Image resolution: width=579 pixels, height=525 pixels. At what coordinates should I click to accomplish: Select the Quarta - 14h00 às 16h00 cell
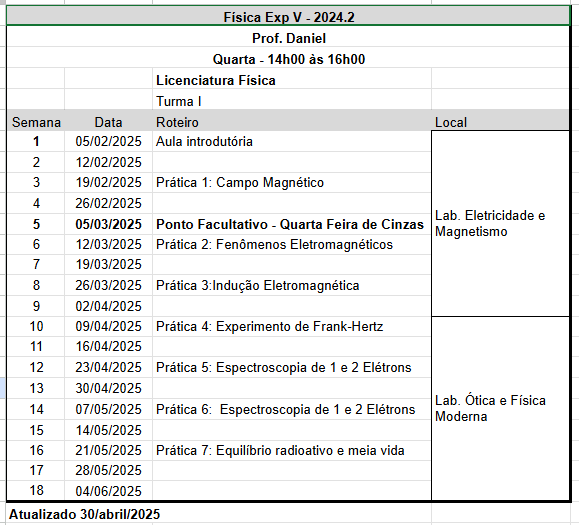click(x=288, y=59)
